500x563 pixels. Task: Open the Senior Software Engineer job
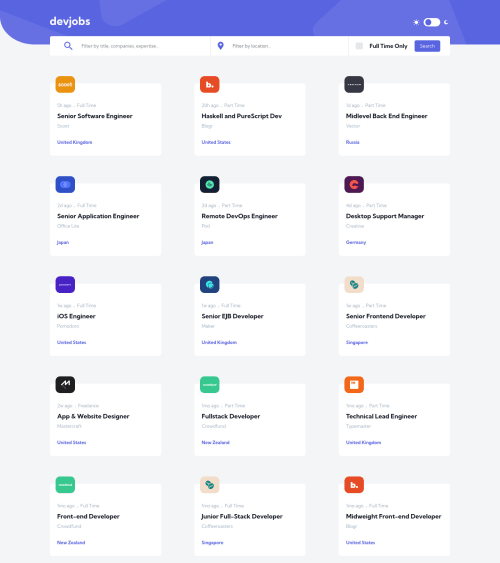(x=95, y=116)
